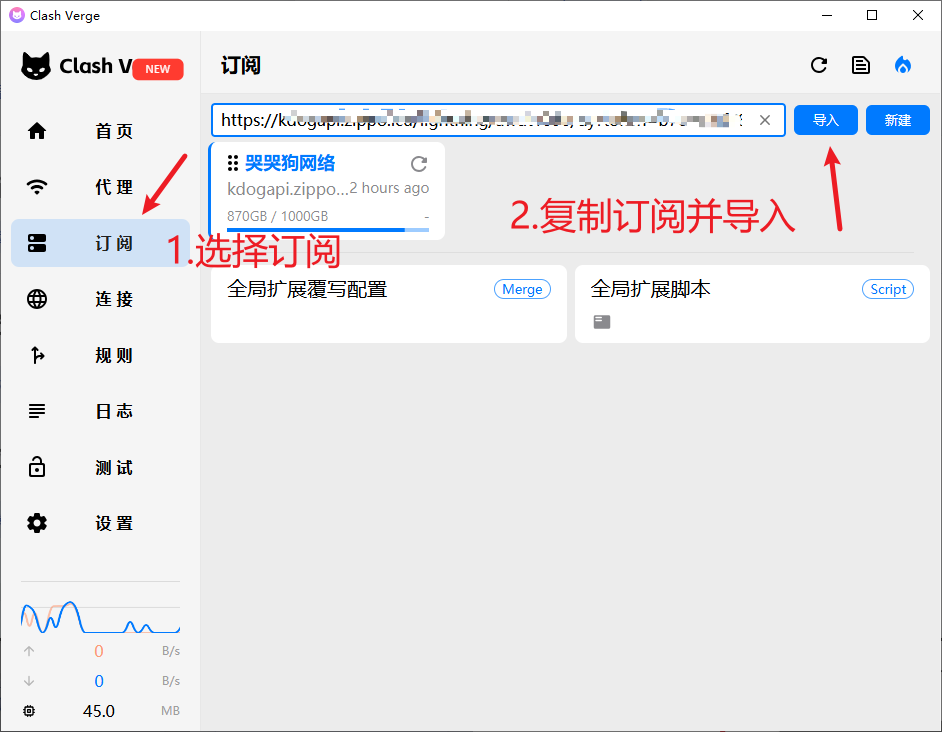Click the lines icon beside 日志
Viewport: 942px width, 732px height.
point(37,411)
